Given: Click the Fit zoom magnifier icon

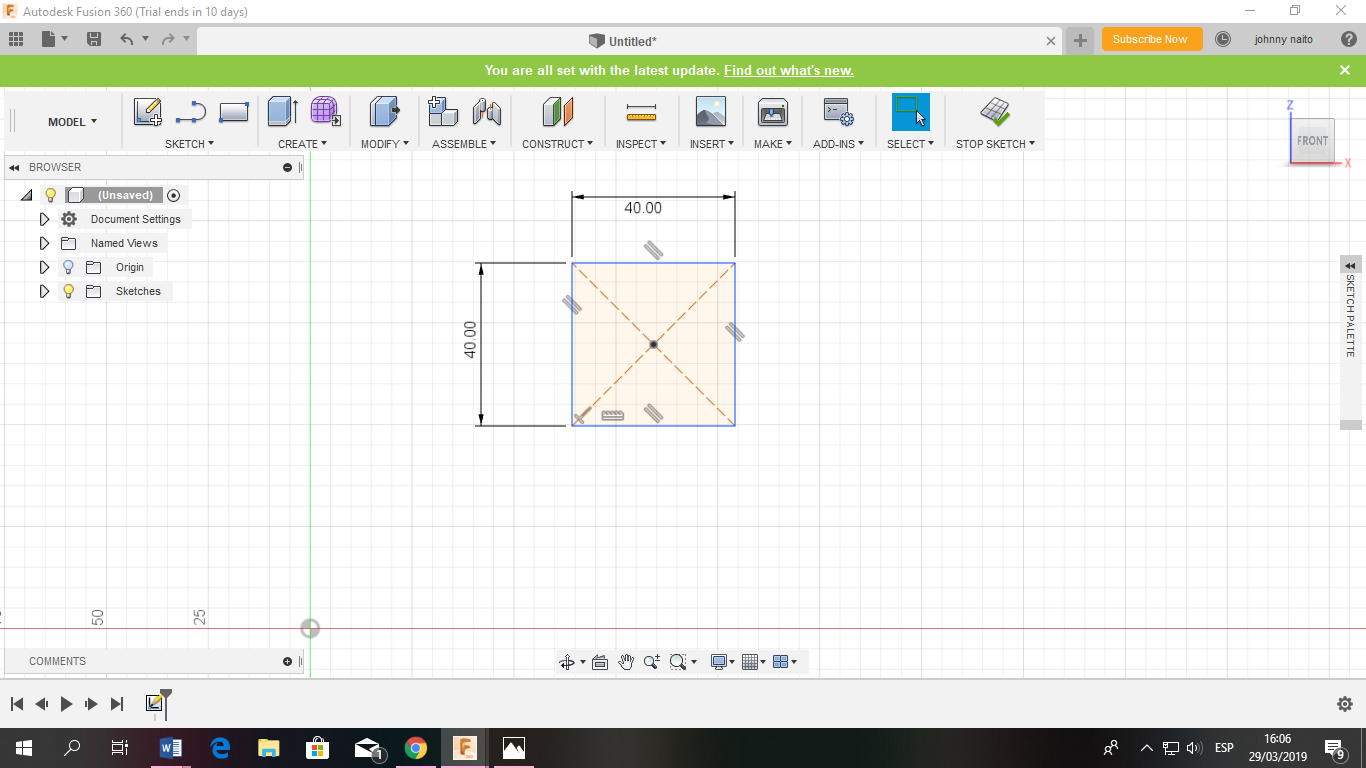Looking at the screenshot, I should click(678, 662).
